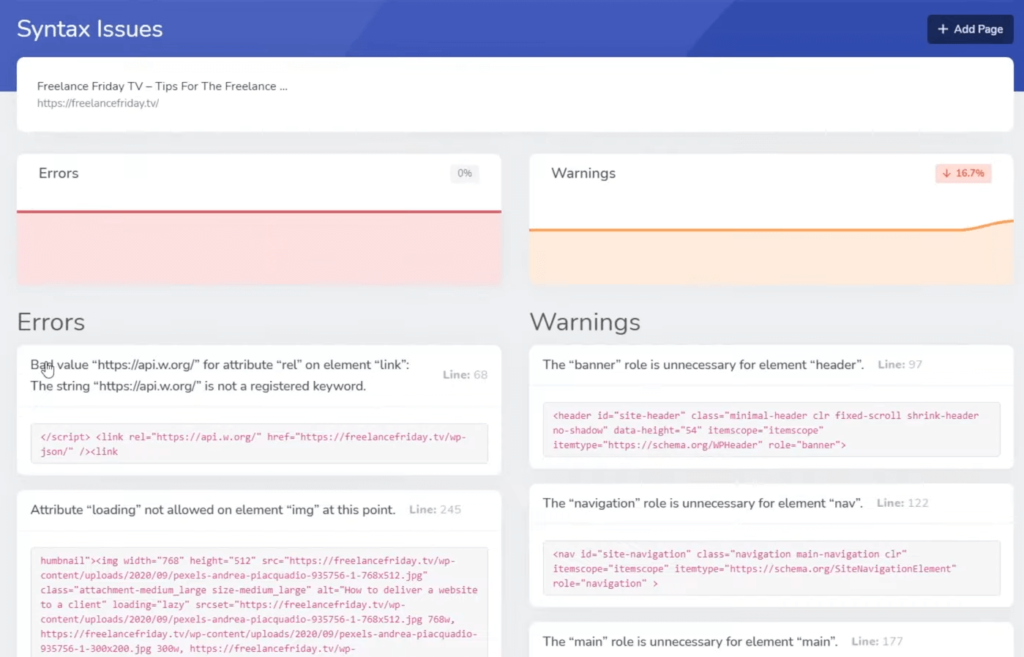
Task: Click the Line: 97 label
Action: pos(900,364)
